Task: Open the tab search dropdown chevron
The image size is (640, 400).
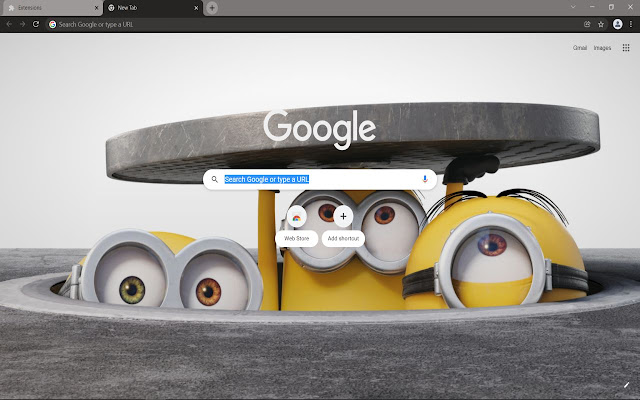Action: pos(573,7)
